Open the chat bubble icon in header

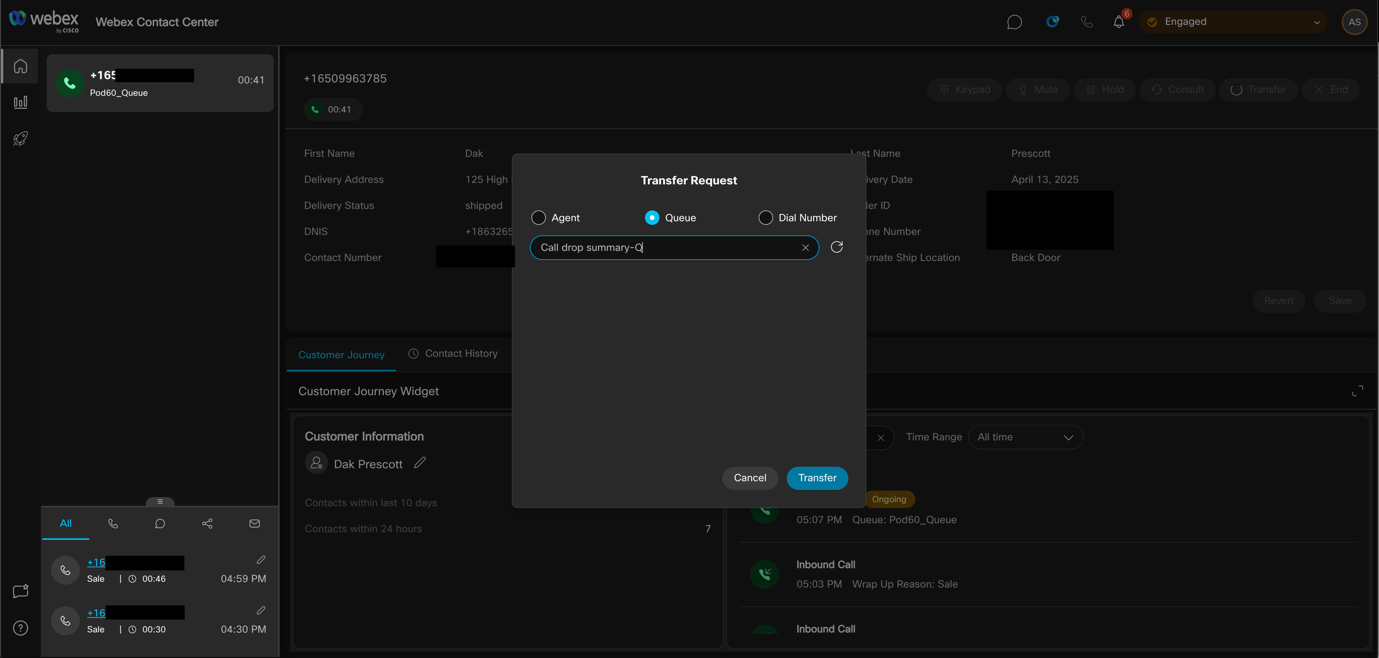pyautogui.click(x=1014, y=22)
